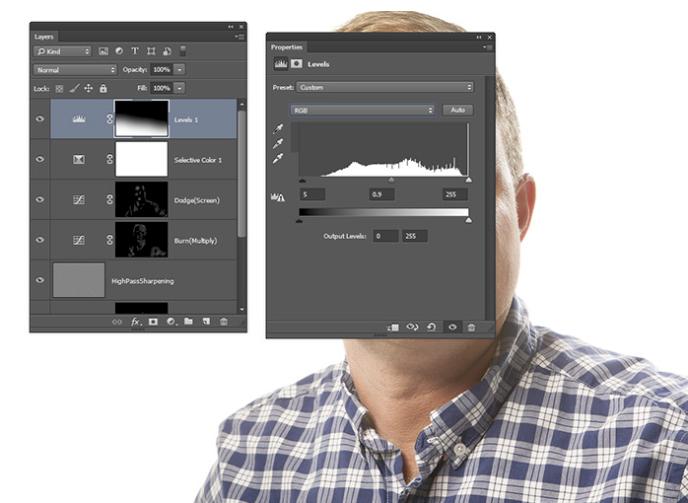
Task: Delete layer trash icon in Layers panel
Action: [x=223, y=322]
